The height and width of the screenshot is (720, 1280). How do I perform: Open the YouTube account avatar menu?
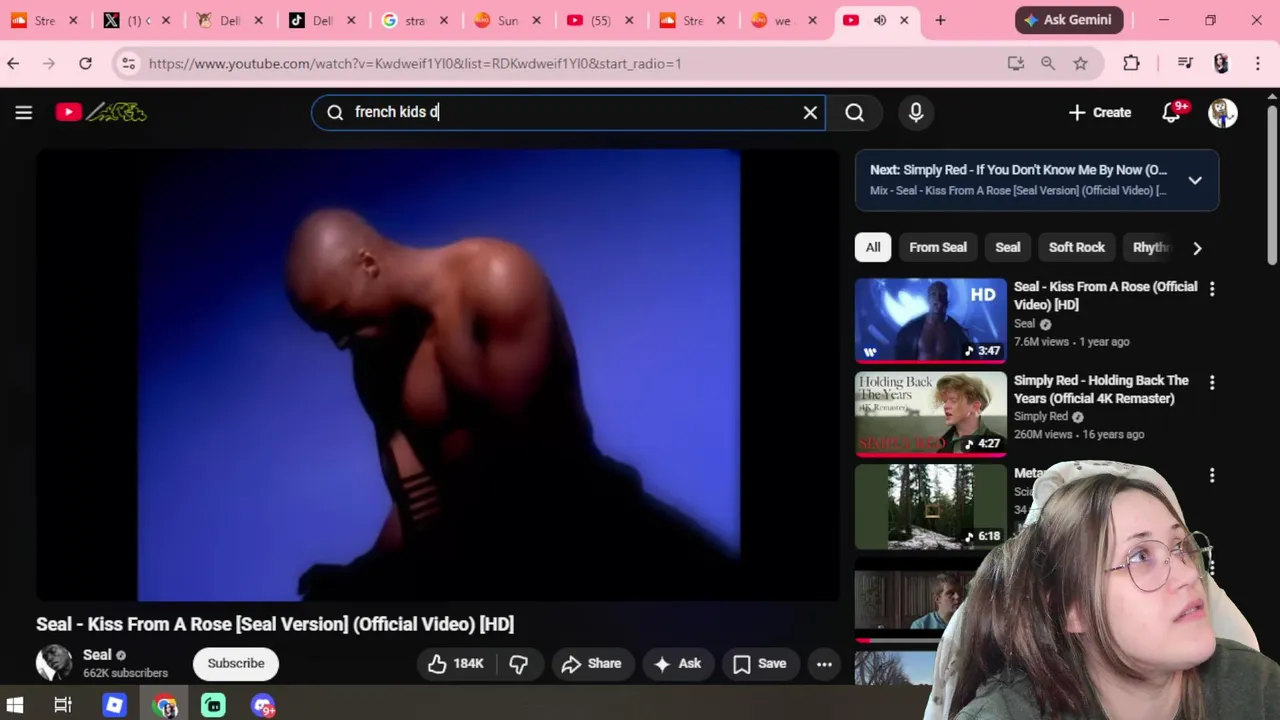pos(1222,112)
